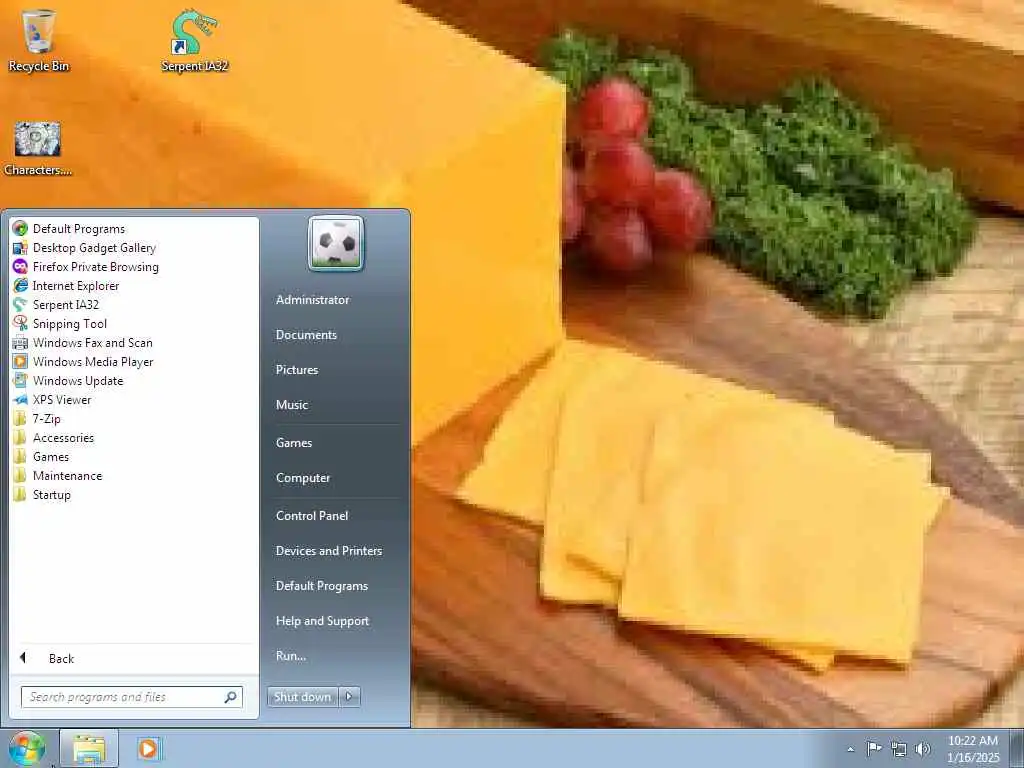Click the Default Programs icon in the programs list
Viewport: 1024px width, 768px height.
point(20,229)
